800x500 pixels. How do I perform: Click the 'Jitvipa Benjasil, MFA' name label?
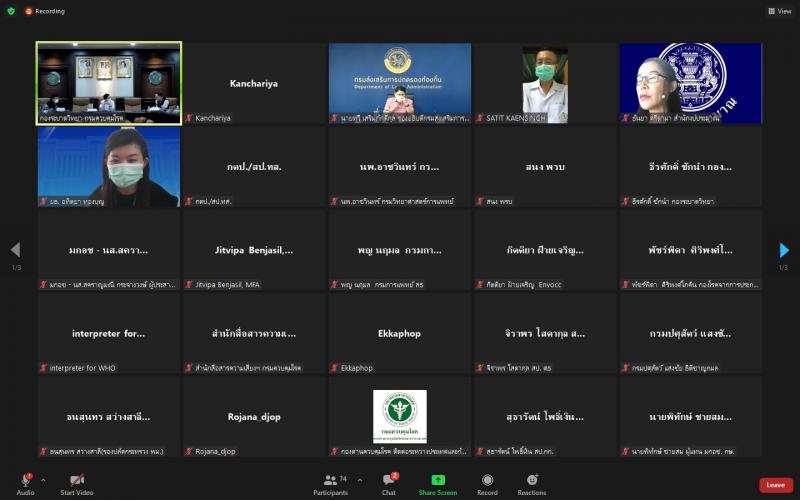[228, 285]
